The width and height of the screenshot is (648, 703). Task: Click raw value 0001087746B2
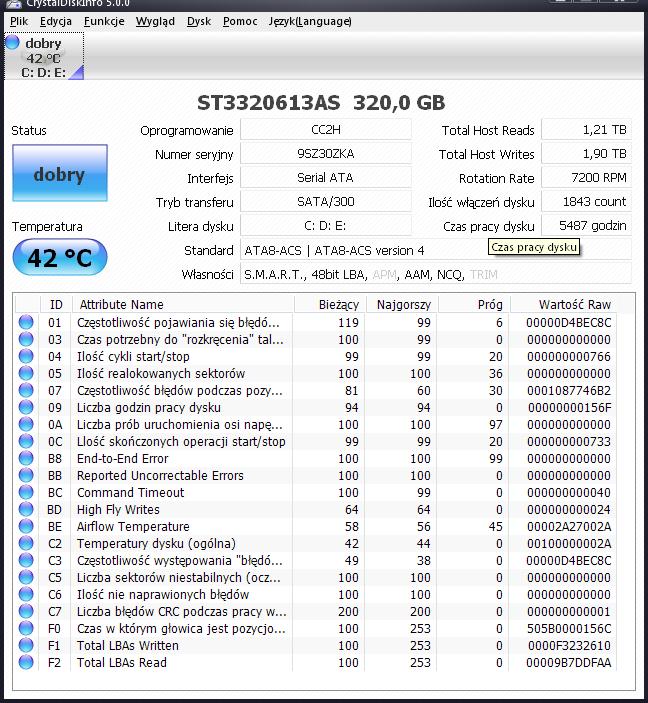point(569,391)
